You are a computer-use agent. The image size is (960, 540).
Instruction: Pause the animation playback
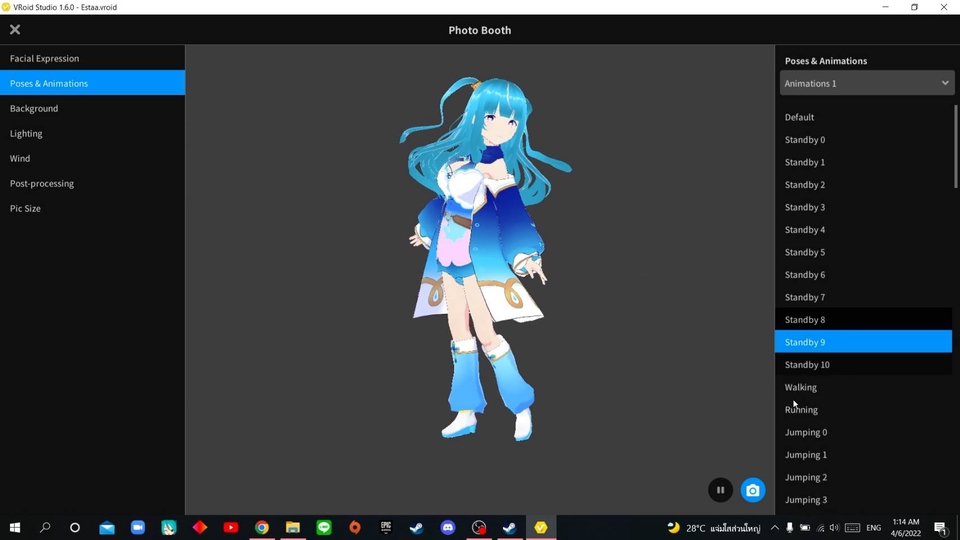point(720,490)
